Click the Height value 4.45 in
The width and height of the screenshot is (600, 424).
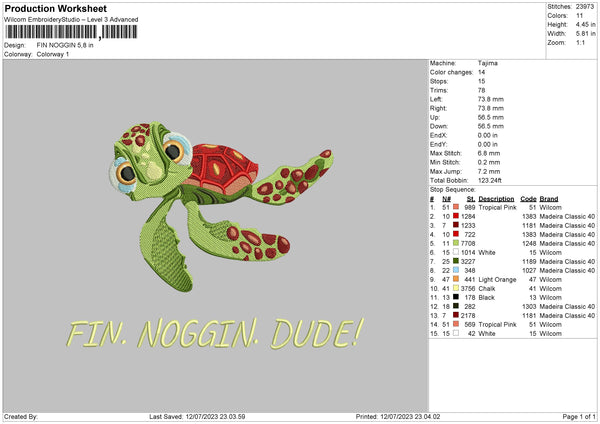[585, 24]
